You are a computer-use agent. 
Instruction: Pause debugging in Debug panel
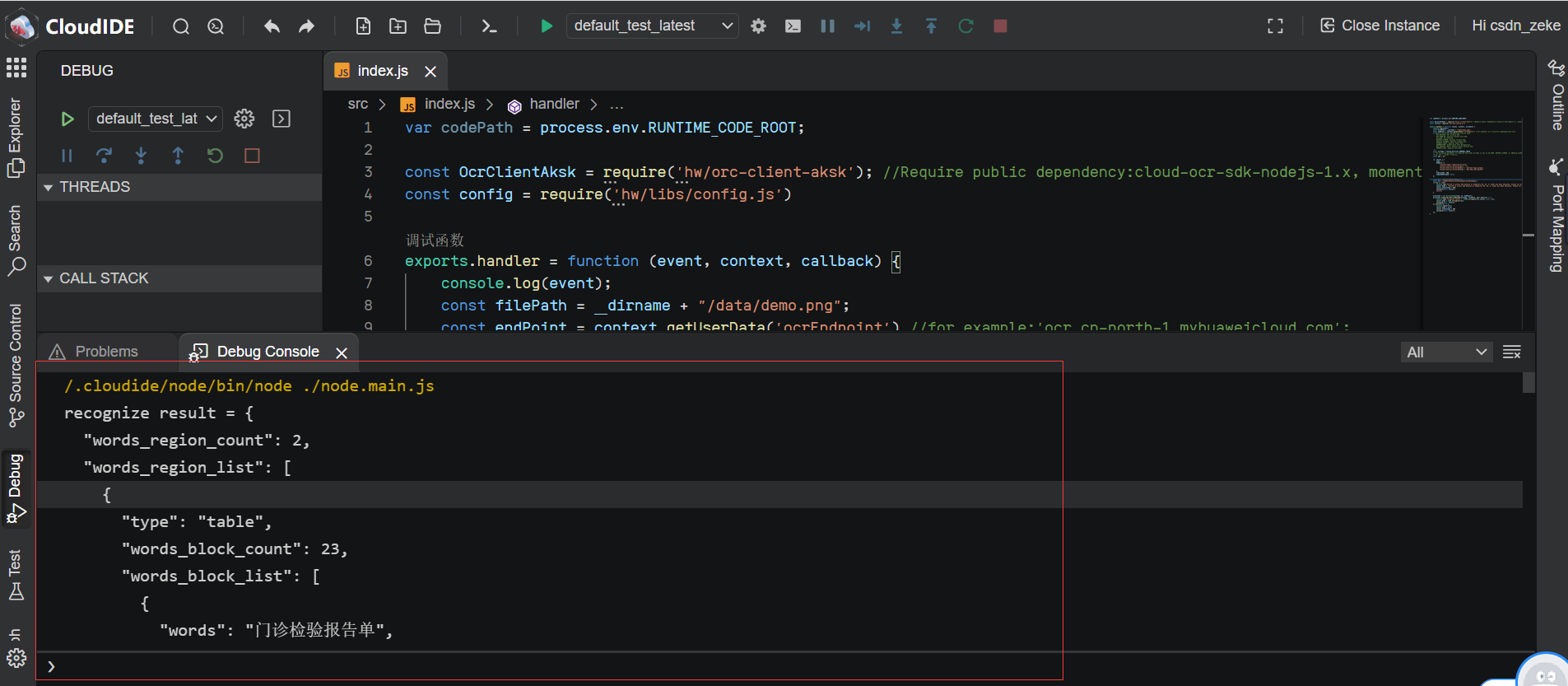67,156
